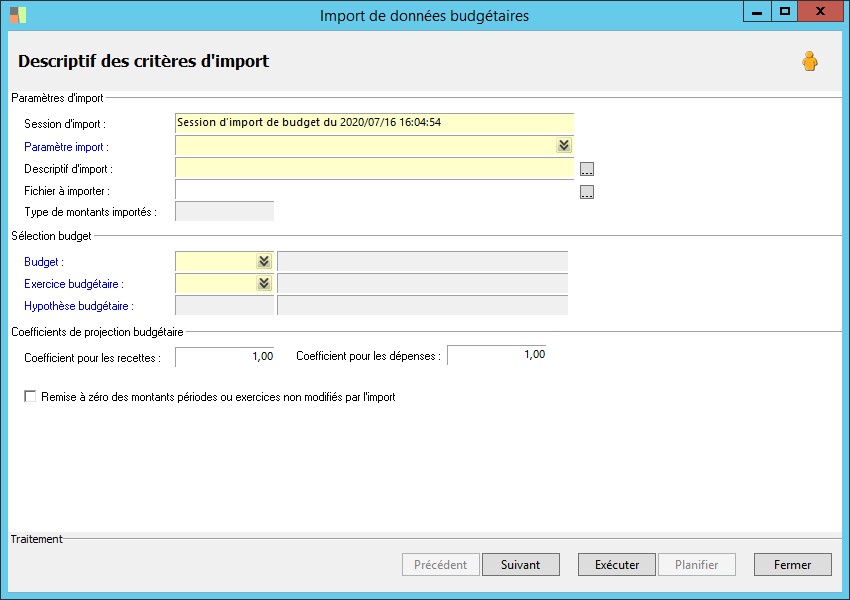Viewport: 850px width, 600px height.
Task: Click the Fichier à importer field
Action: pyautogui.click(x=374, y=190)
